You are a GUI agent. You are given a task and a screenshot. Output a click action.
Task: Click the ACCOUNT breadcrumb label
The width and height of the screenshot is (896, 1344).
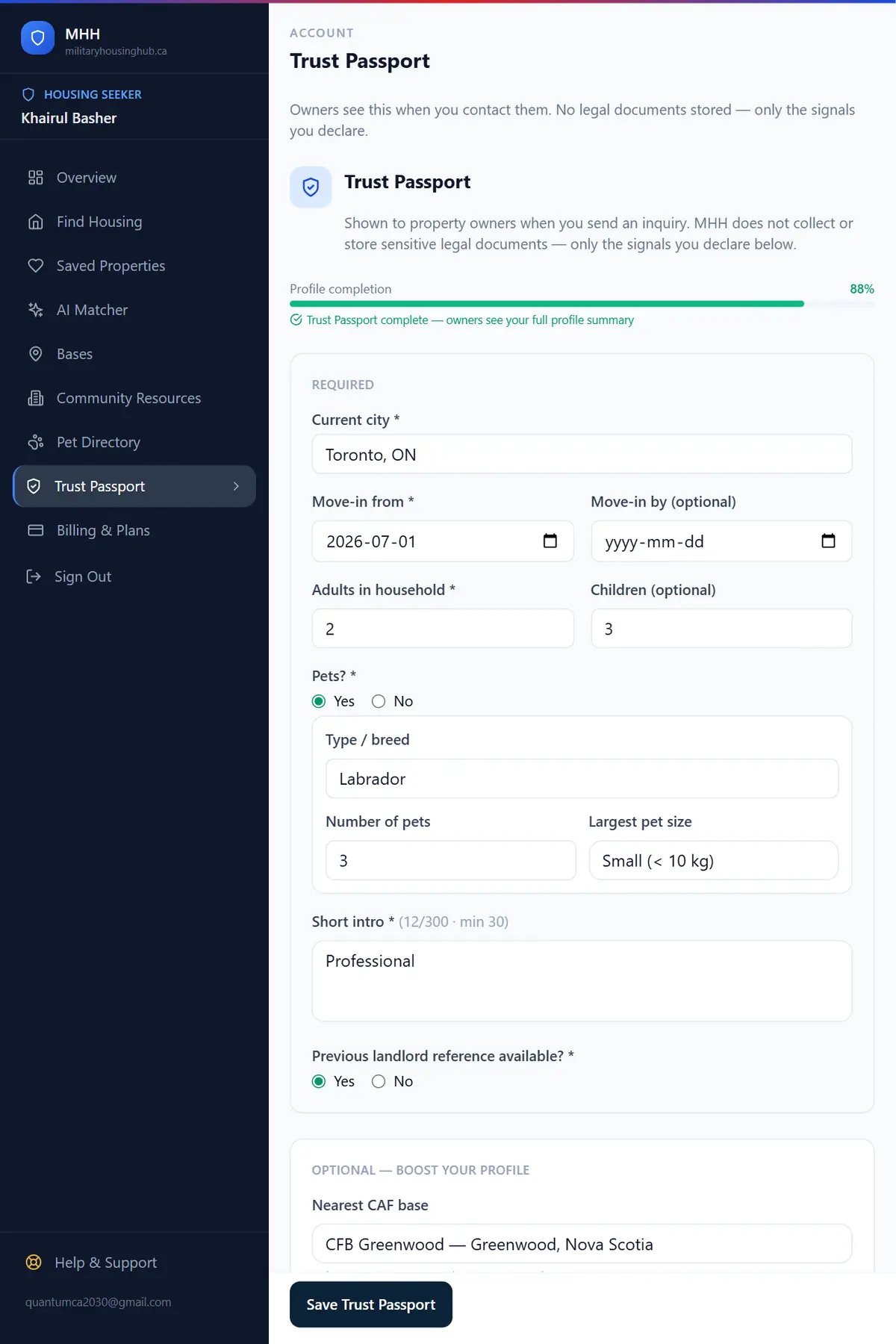322,33
